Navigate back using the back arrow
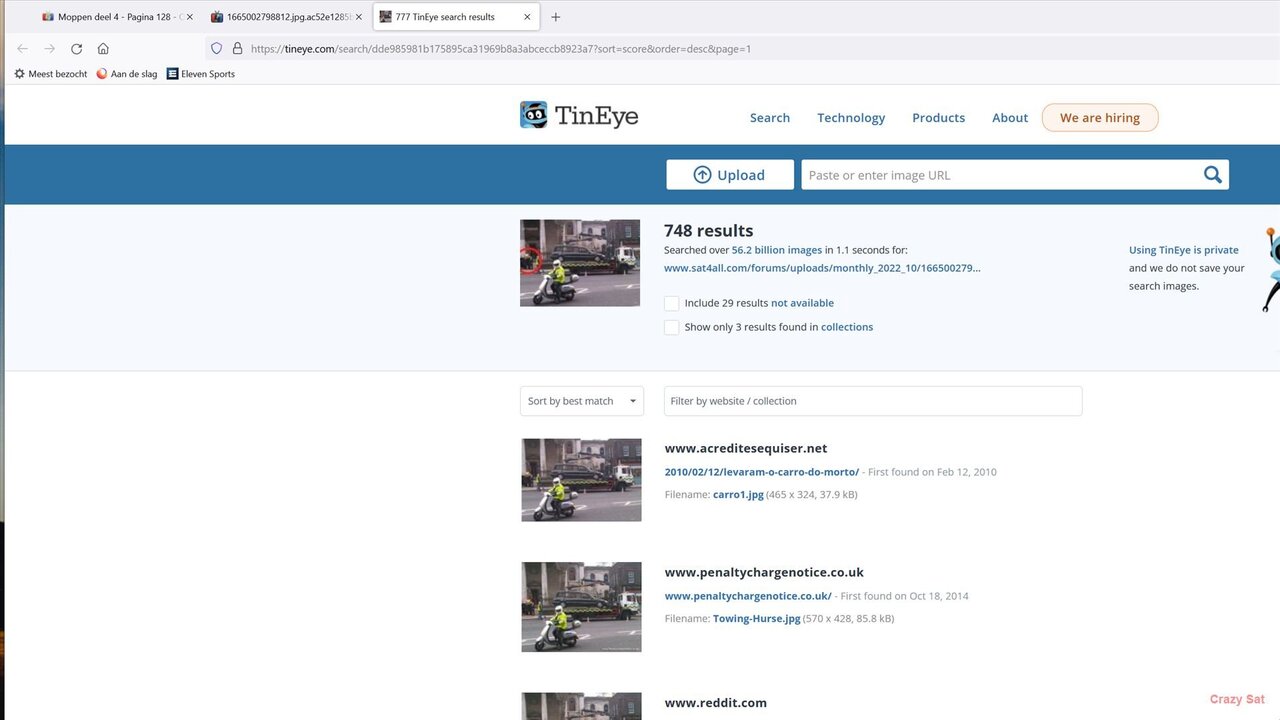 [x=22, y=48]
